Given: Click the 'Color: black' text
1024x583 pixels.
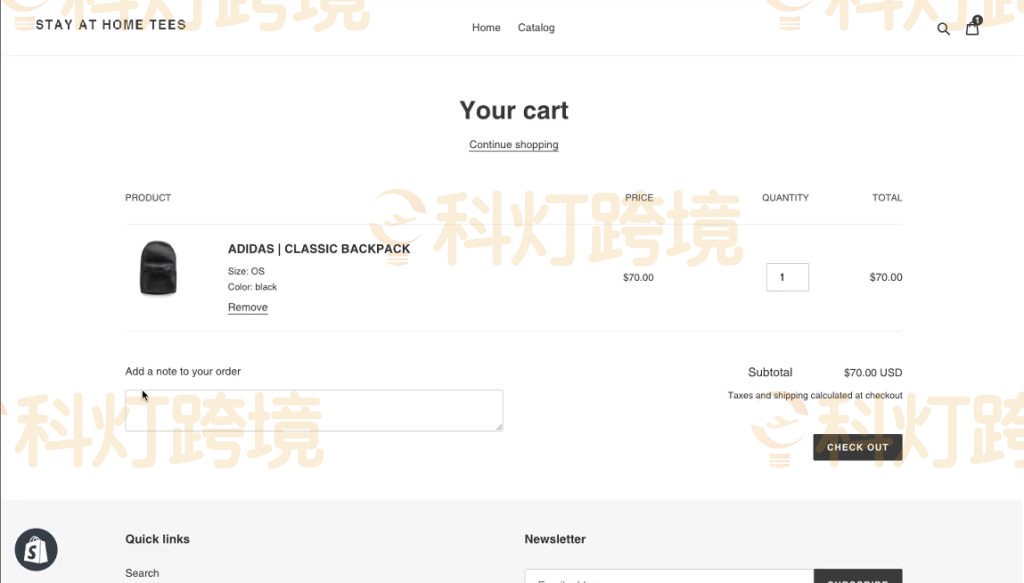Looking at the screenshot, I should (252, 287).
